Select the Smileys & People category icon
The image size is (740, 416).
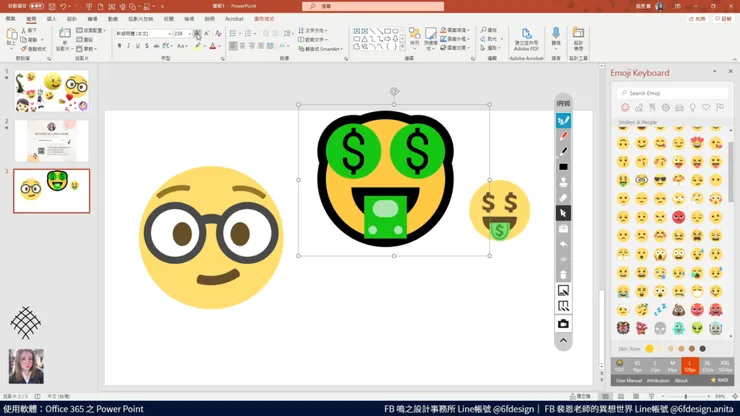tap(625, 108)
